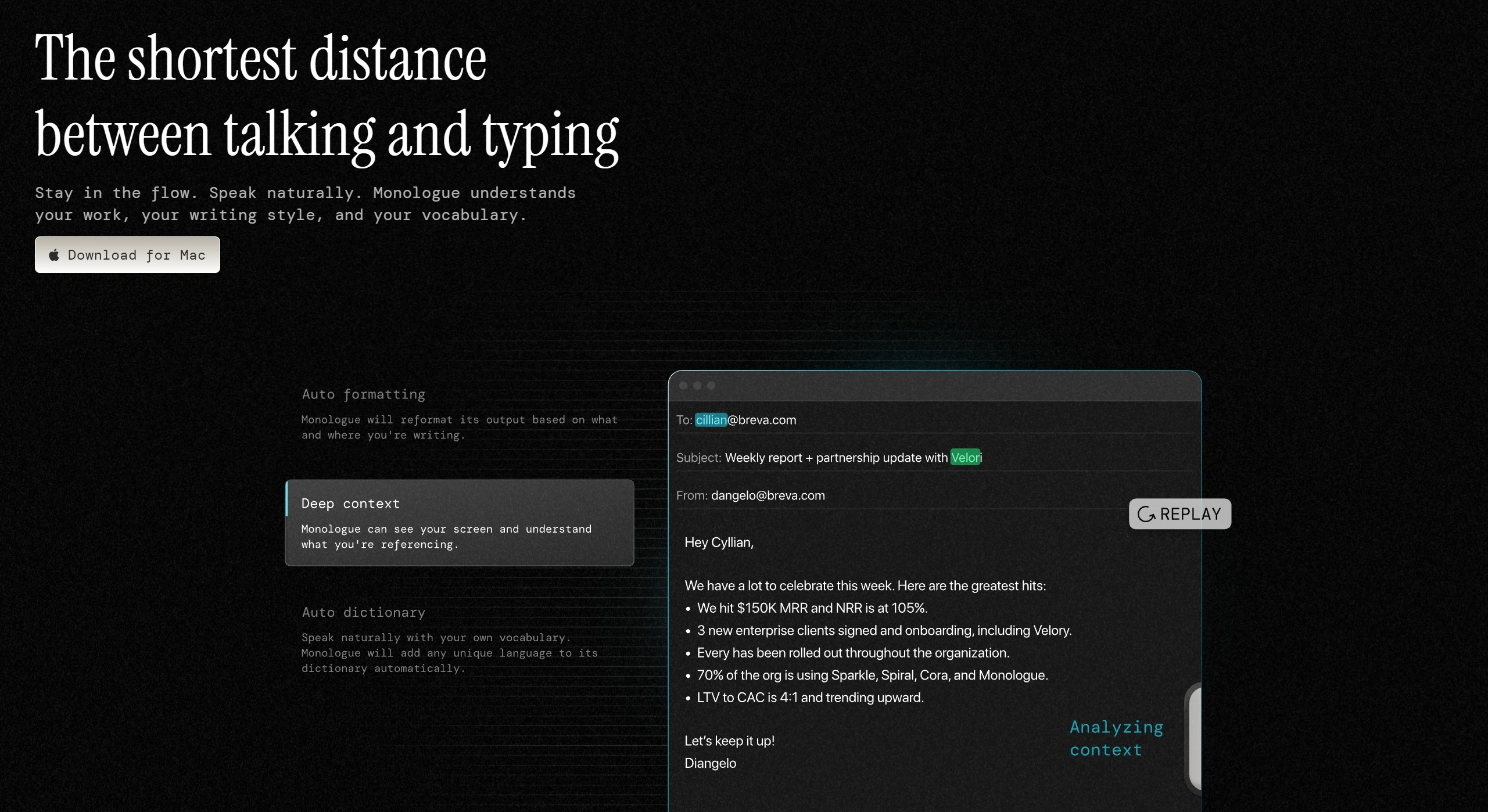Click the Apple logo icon

[x=54, y=255]
